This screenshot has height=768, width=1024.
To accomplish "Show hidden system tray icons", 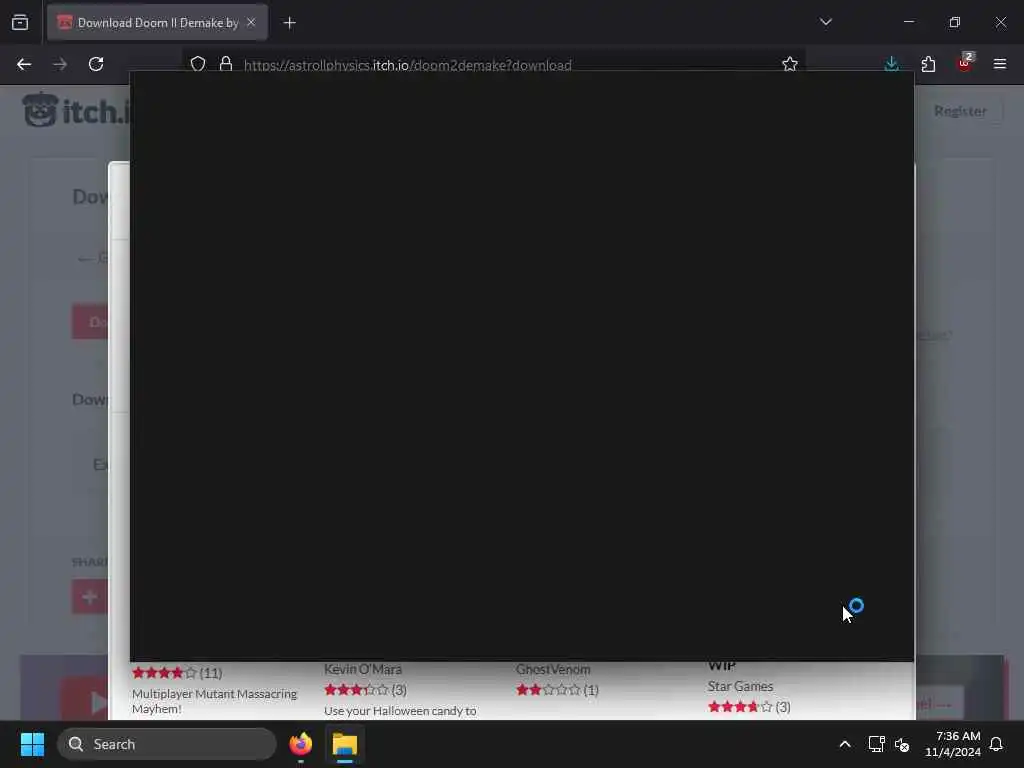I will coord(844,744).
